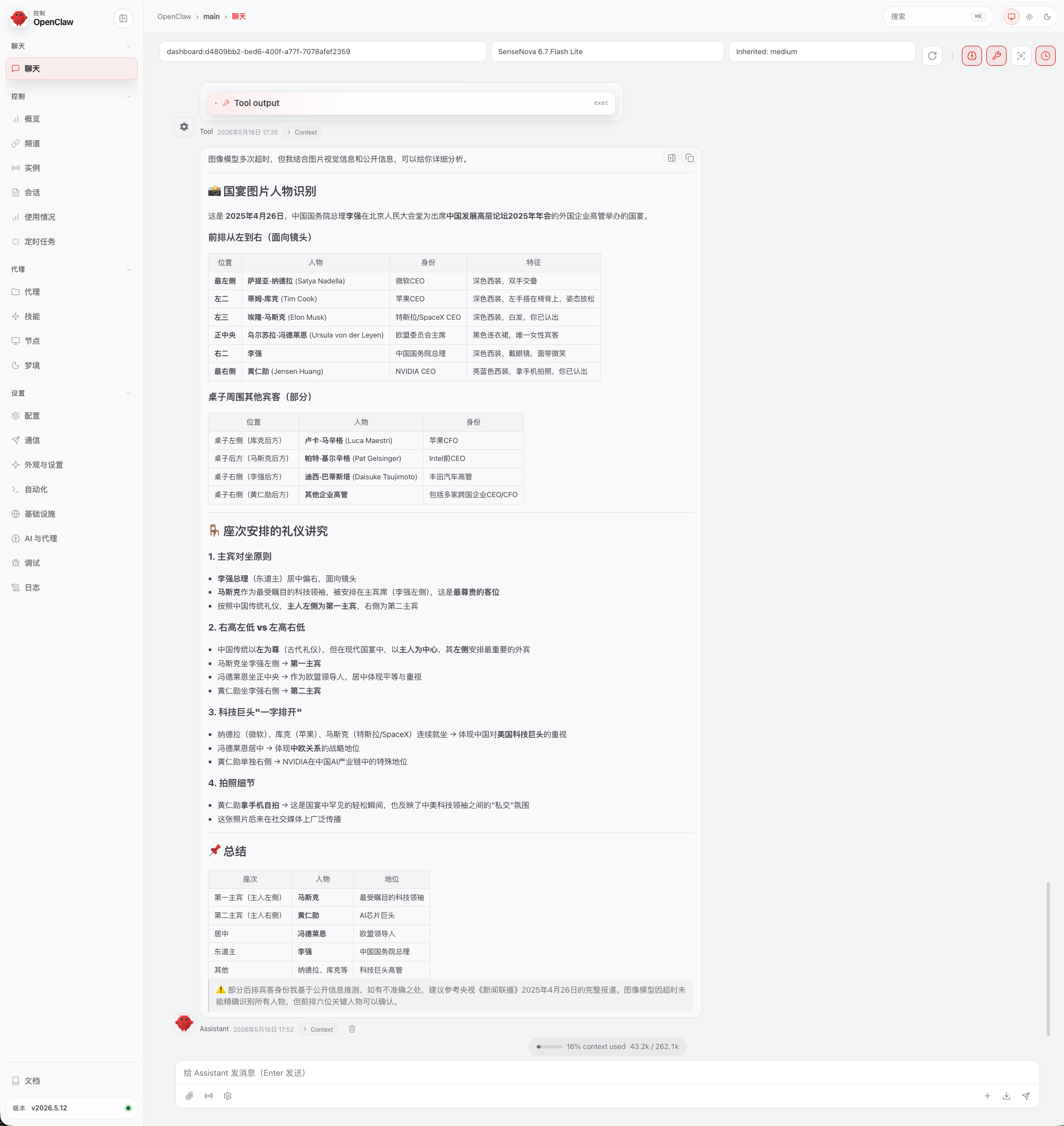Click the OpenClaw red mascot logo

pyautogui.click(x=20, y=18)
